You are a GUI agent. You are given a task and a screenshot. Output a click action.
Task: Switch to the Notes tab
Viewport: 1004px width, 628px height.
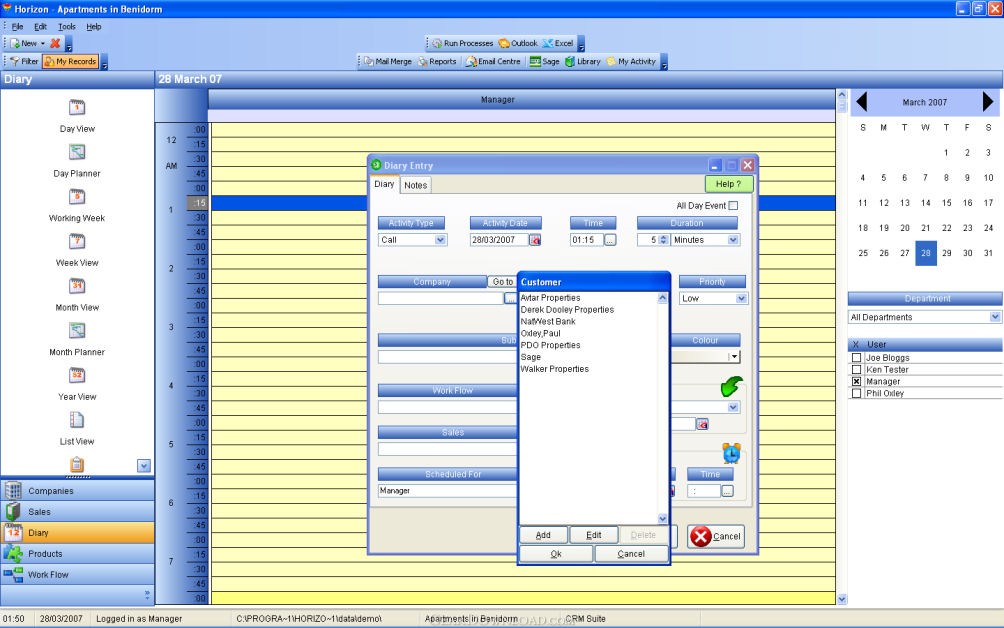[415, 185]
